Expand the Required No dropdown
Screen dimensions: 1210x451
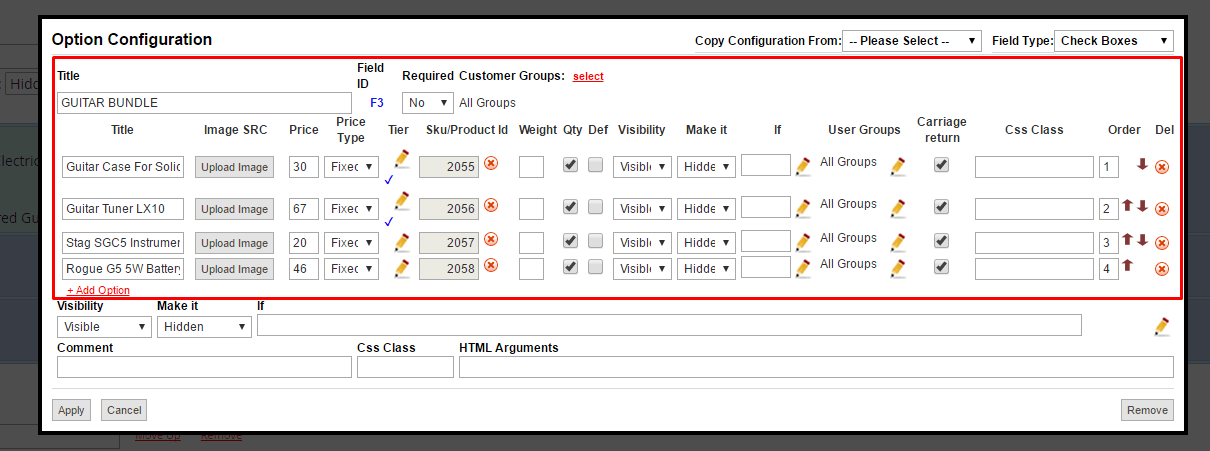(x=427, y=102)
